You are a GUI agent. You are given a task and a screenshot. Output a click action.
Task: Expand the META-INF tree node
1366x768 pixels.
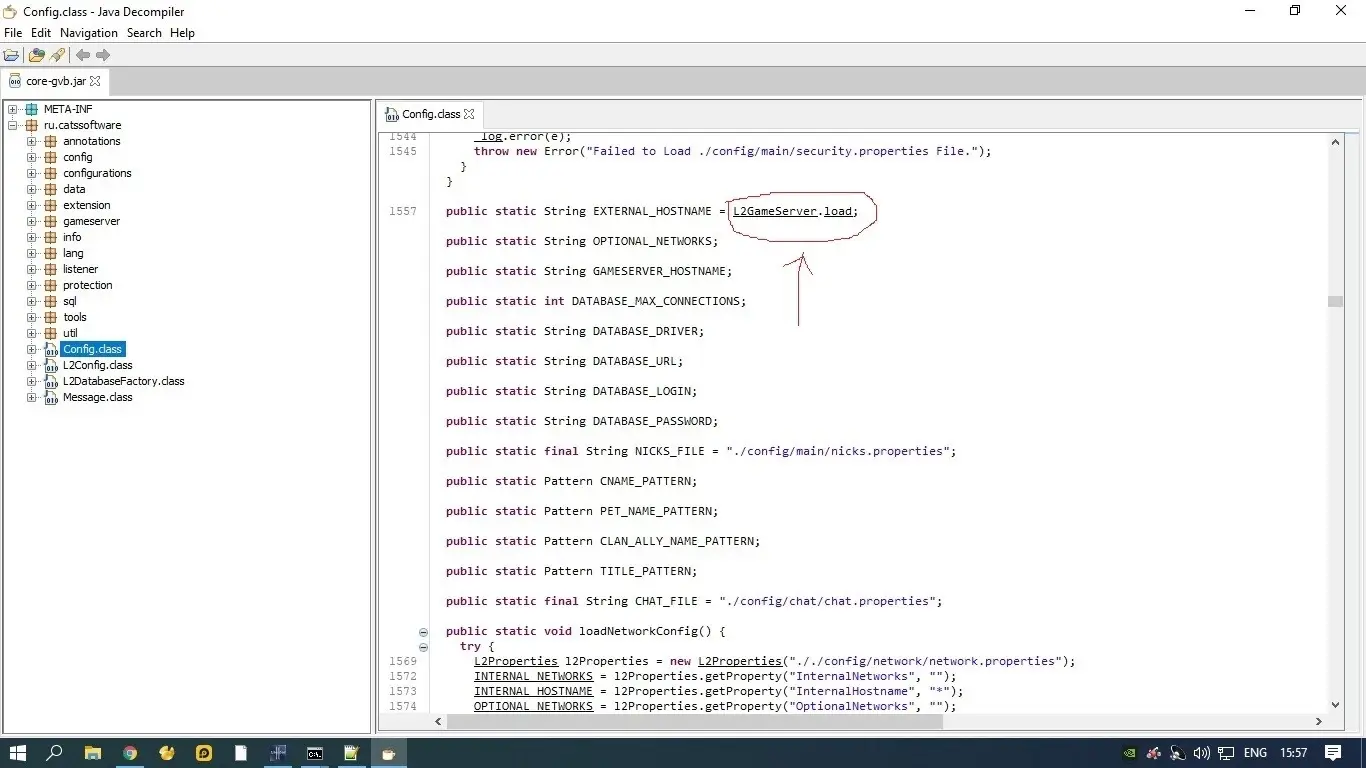click(13, 109)
